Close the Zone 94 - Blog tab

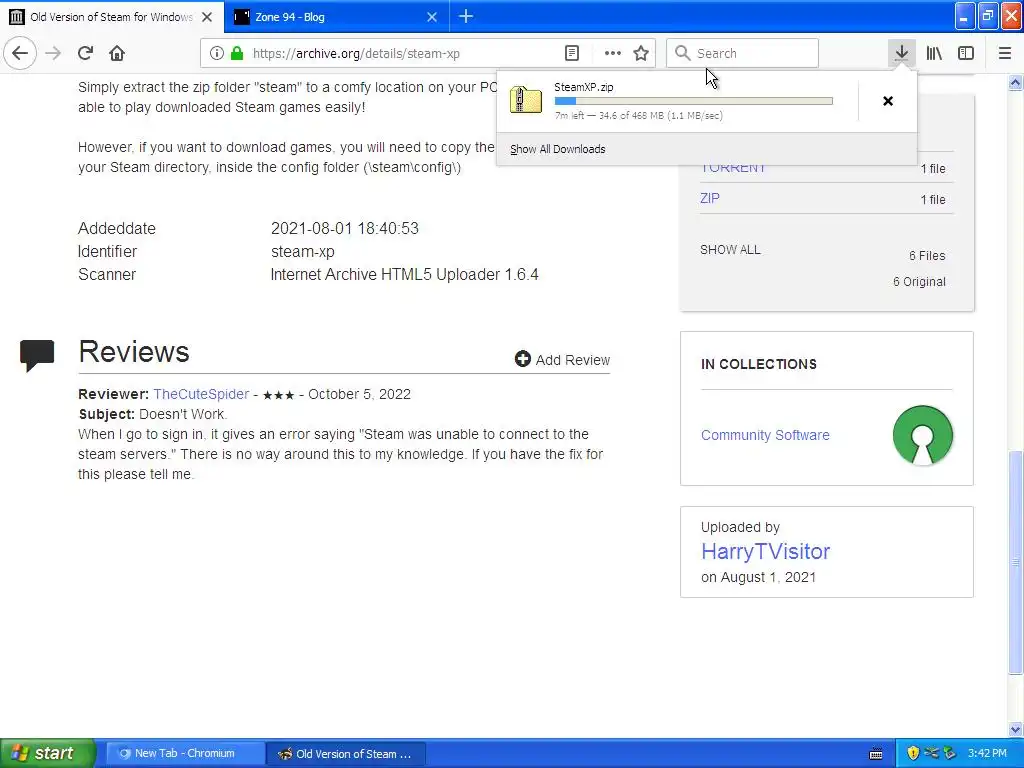(x=432, y=17)
